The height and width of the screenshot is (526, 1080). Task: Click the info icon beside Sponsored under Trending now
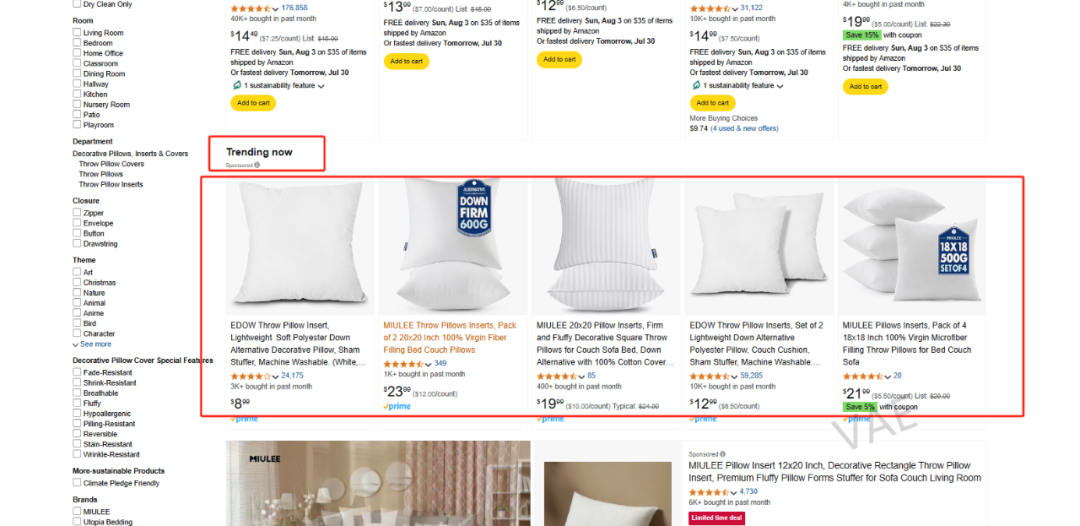(x=257, y=165)
